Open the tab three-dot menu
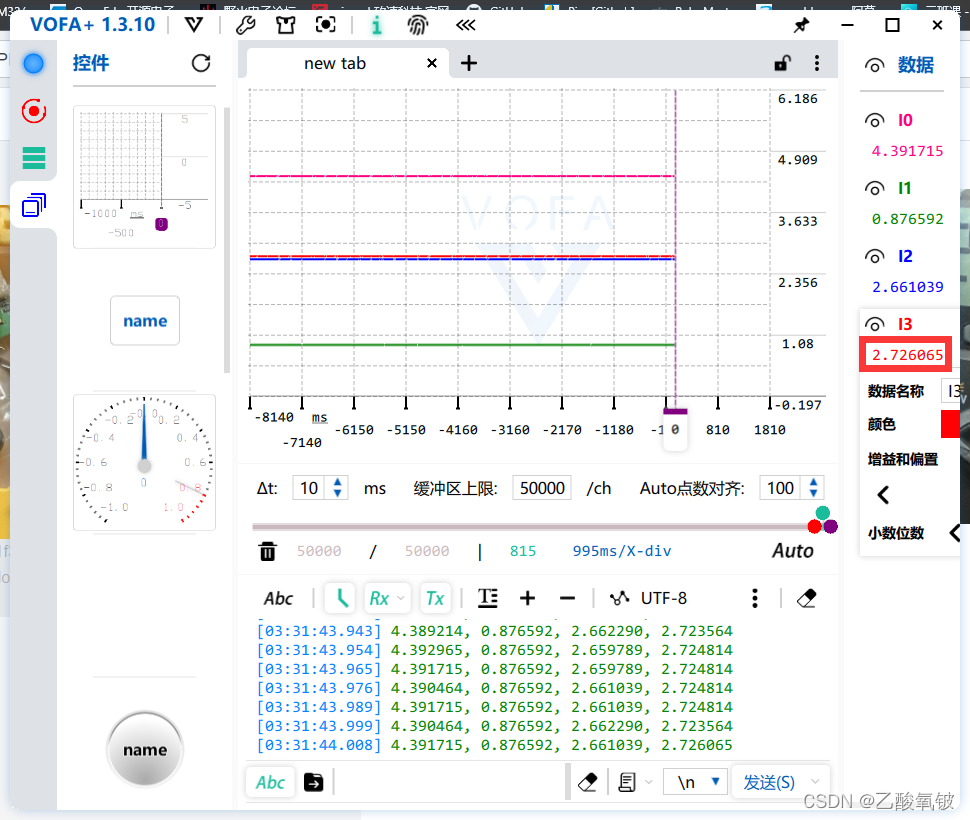970x820 pixels. pos(817,63)
